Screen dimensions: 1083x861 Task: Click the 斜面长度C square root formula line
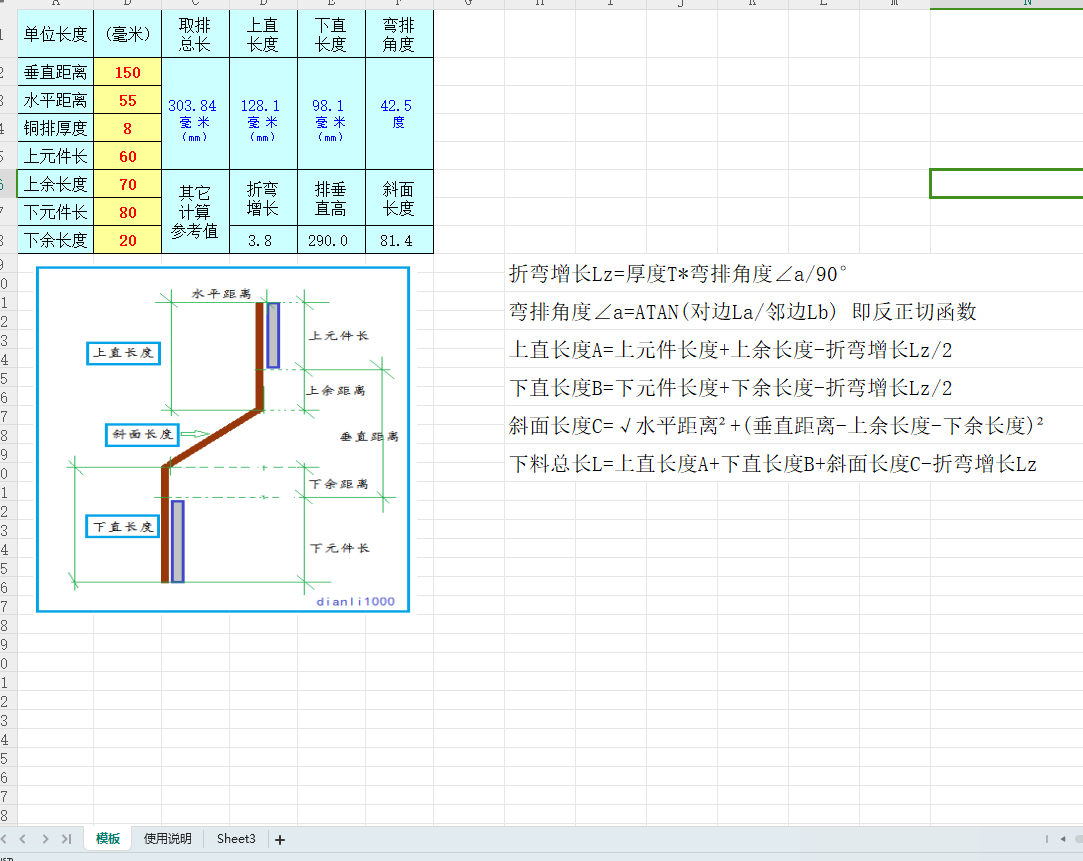click(x=776, y=426)
